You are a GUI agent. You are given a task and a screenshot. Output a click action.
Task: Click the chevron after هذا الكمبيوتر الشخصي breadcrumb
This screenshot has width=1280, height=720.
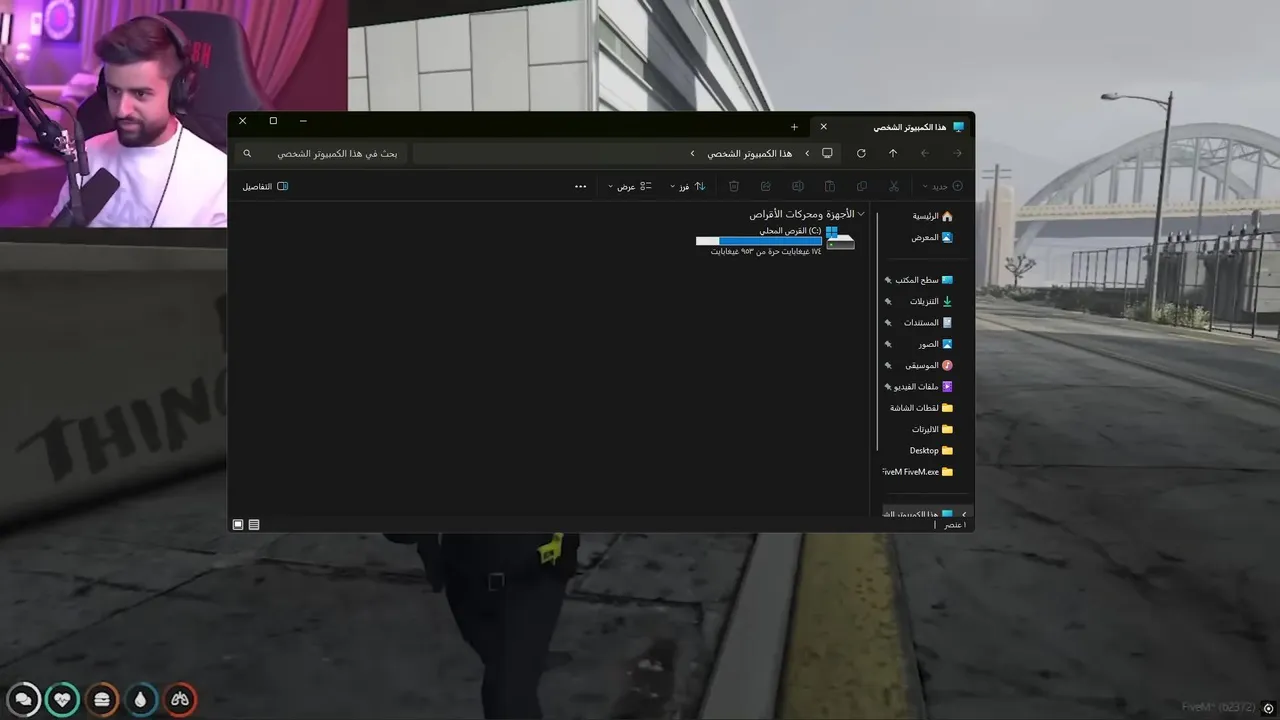(x=692, y=153)
